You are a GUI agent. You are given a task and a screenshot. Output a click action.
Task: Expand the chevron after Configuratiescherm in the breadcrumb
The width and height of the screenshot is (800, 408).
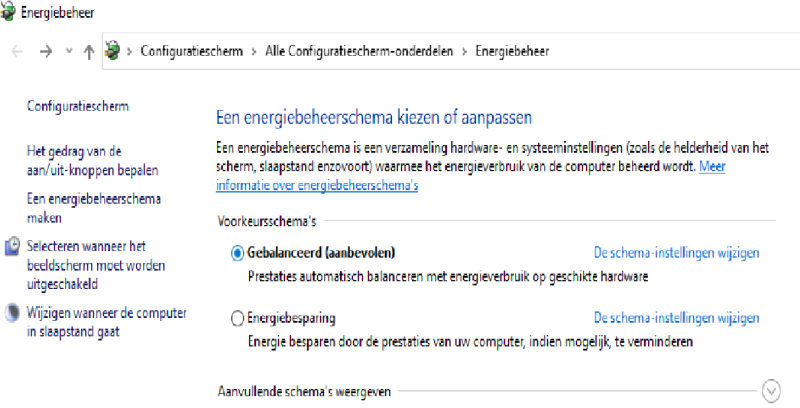254,51
